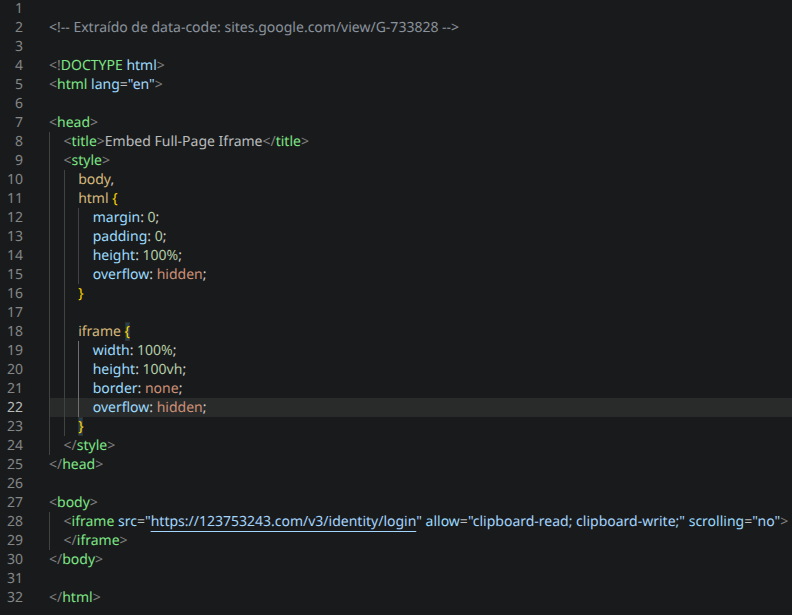
Task: Click the margin: 0; declaration
Action: 126,217
